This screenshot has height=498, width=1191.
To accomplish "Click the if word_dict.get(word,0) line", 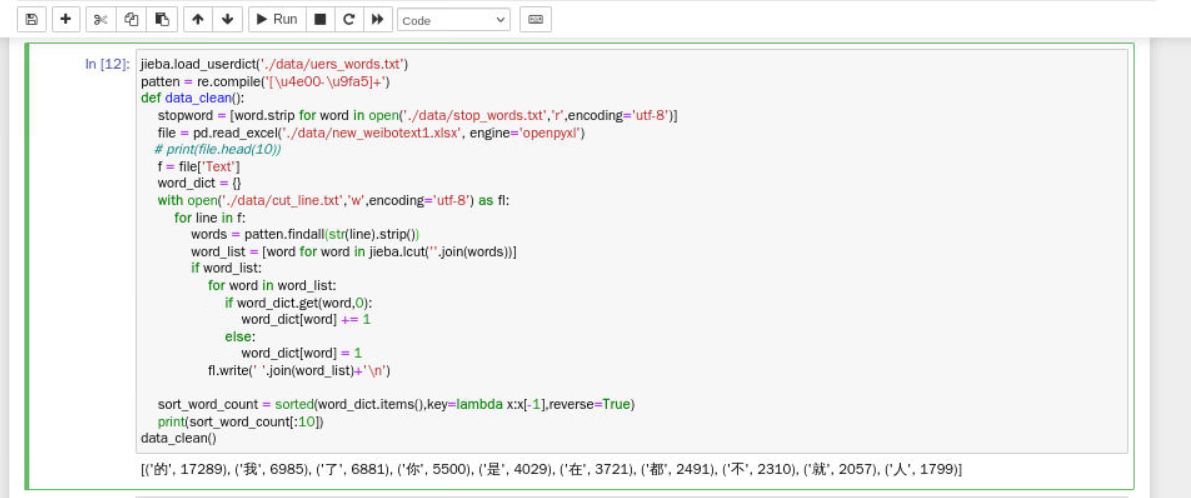I will point(299,302).
